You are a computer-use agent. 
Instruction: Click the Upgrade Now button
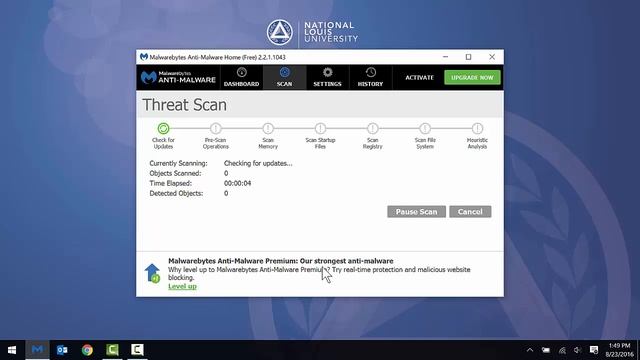point(472,78)
